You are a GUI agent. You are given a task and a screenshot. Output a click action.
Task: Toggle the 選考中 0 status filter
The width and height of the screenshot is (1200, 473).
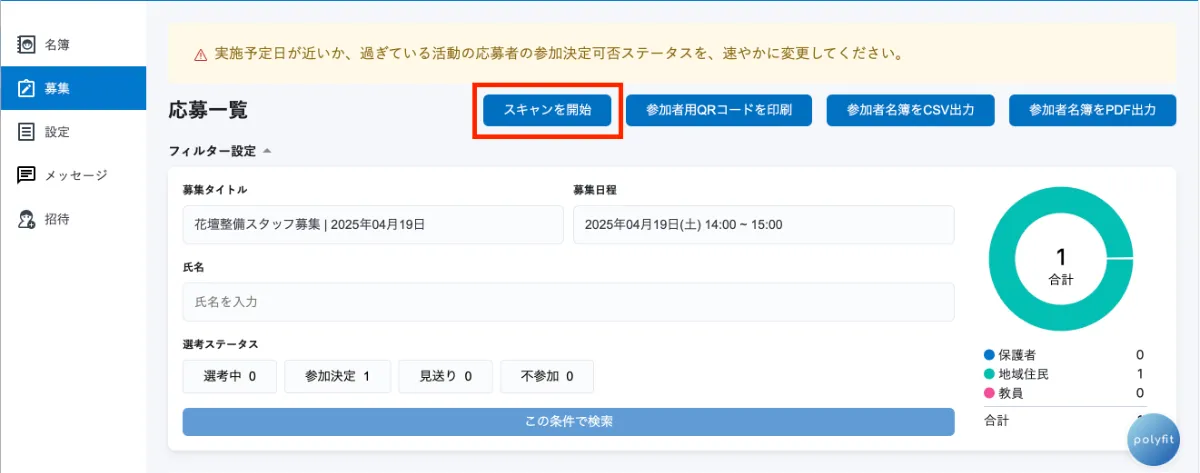point(230,377)
